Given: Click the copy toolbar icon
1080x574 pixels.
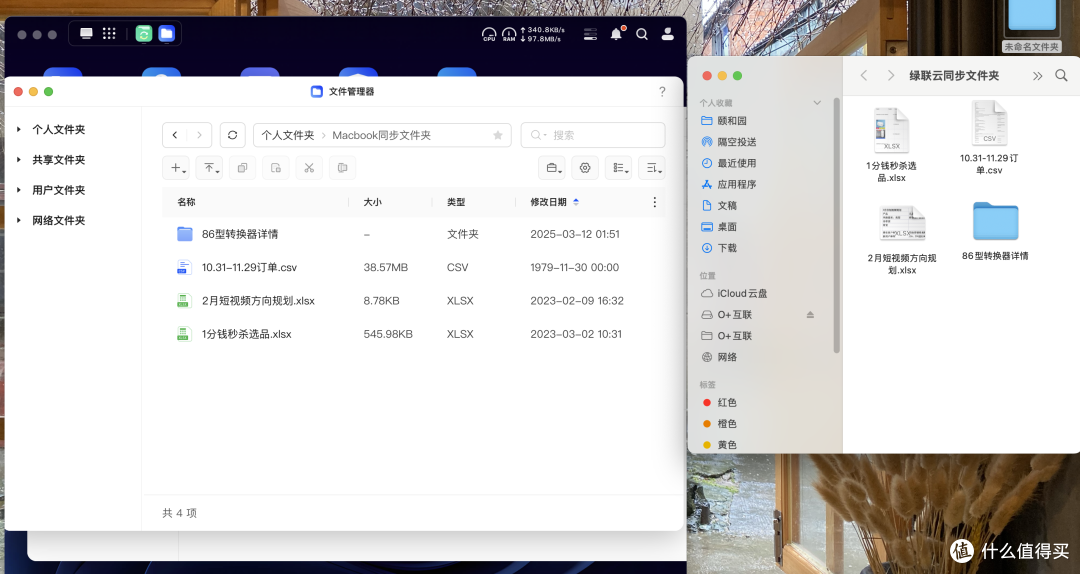Looking at the screenshot, I should [242, 168].
